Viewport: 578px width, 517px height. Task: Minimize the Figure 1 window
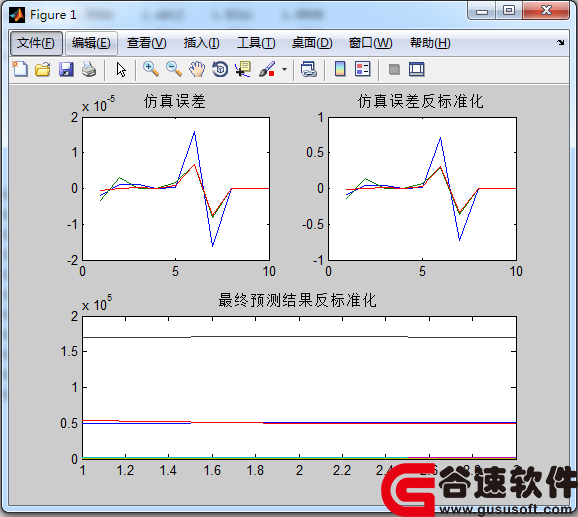[481, 11]
